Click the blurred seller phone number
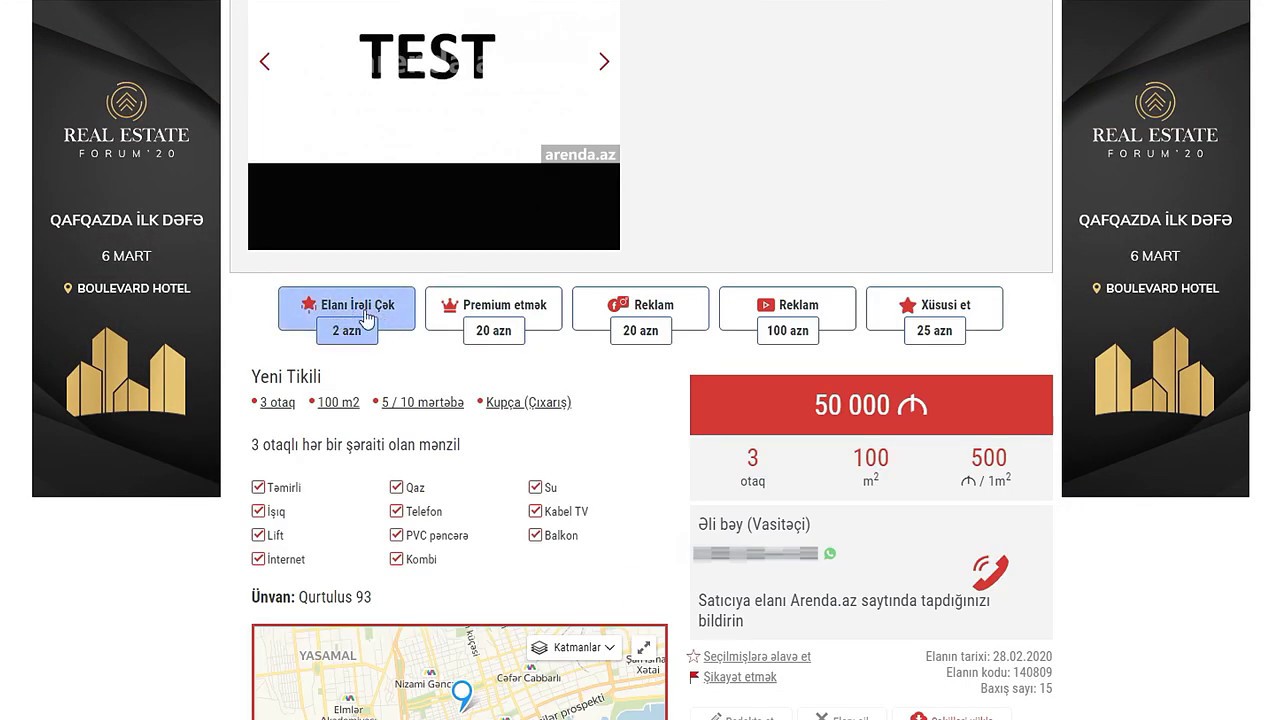This screenshot has width=1280, height=720. coord(756,553)
